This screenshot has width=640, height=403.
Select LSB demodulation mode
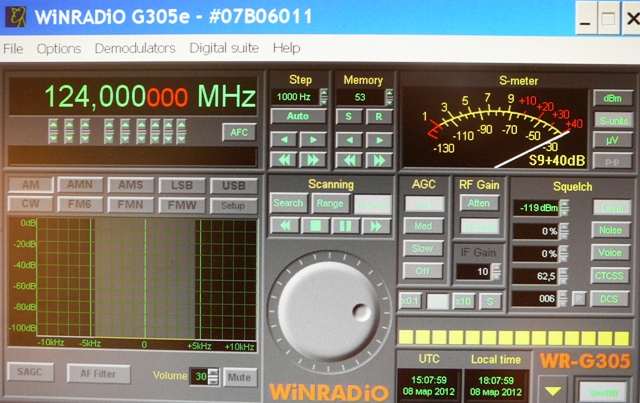point(182,185)
